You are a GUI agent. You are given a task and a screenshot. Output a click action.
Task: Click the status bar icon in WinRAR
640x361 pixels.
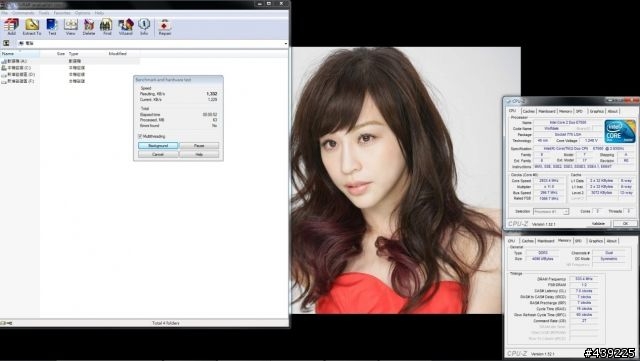pyautogui.click(x=6, y=323)
